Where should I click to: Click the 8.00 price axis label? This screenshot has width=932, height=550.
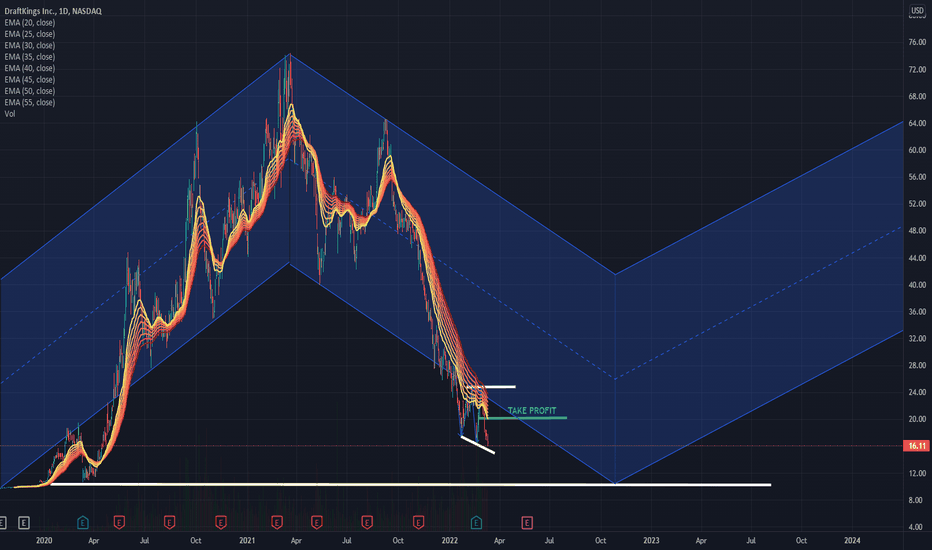(x=916, y=500)
